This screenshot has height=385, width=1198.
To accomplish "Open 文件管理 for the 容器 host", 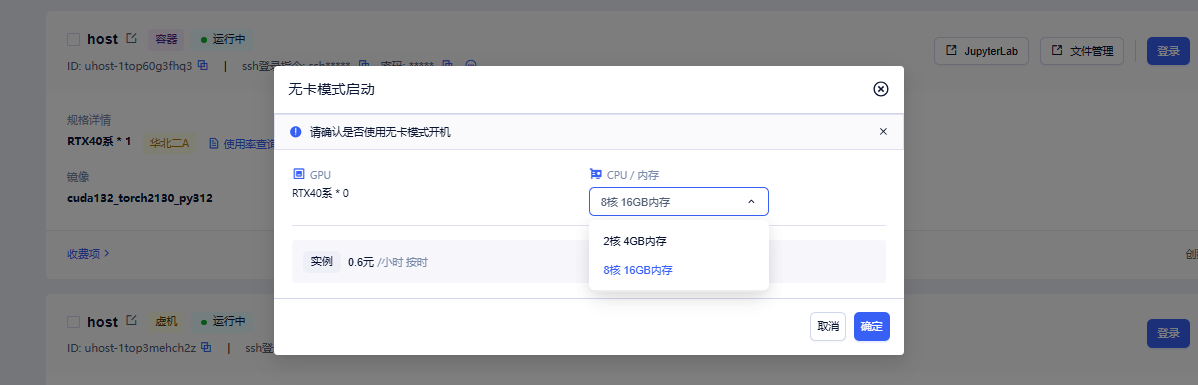I will pyautogui.click(x=1082, y=51).
